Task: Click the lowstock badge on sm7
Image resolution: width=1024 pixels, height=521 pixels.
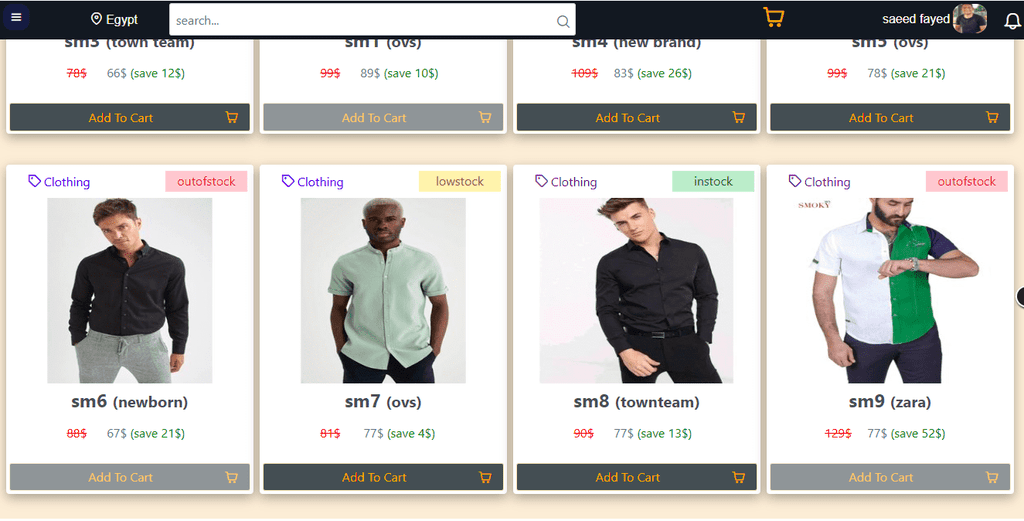Action: [x=460, y=182]
